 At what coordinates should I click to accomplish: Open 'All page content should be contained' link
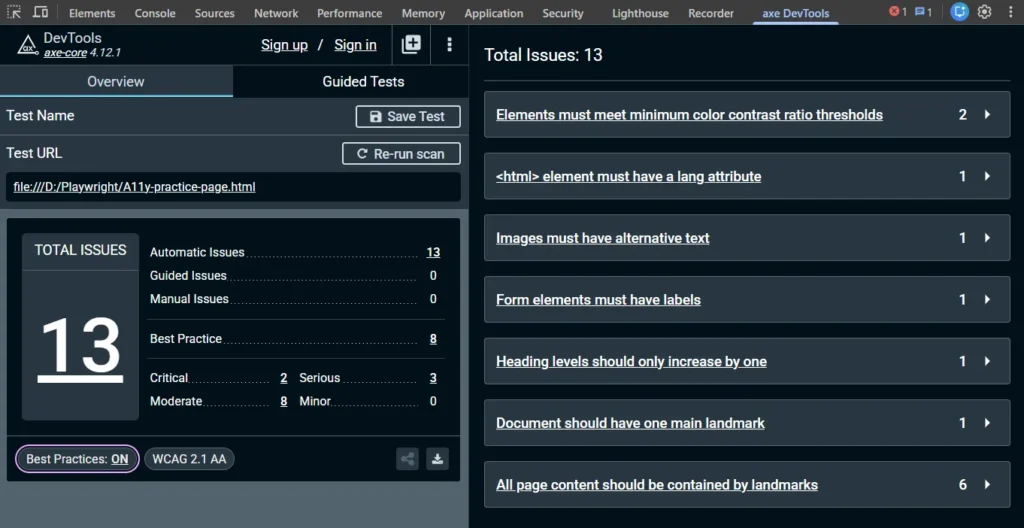coord(657,485)
